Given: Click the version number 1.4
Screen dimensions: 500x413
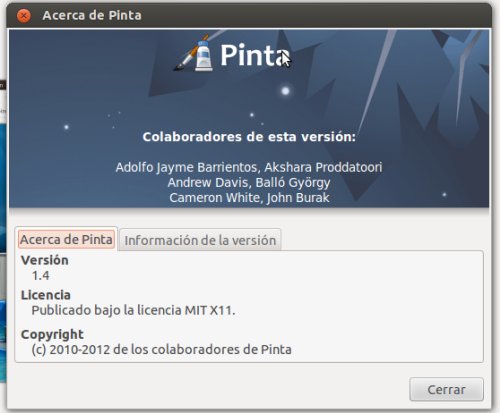Looking at the screenshot, I should click(x=40, y=276).
